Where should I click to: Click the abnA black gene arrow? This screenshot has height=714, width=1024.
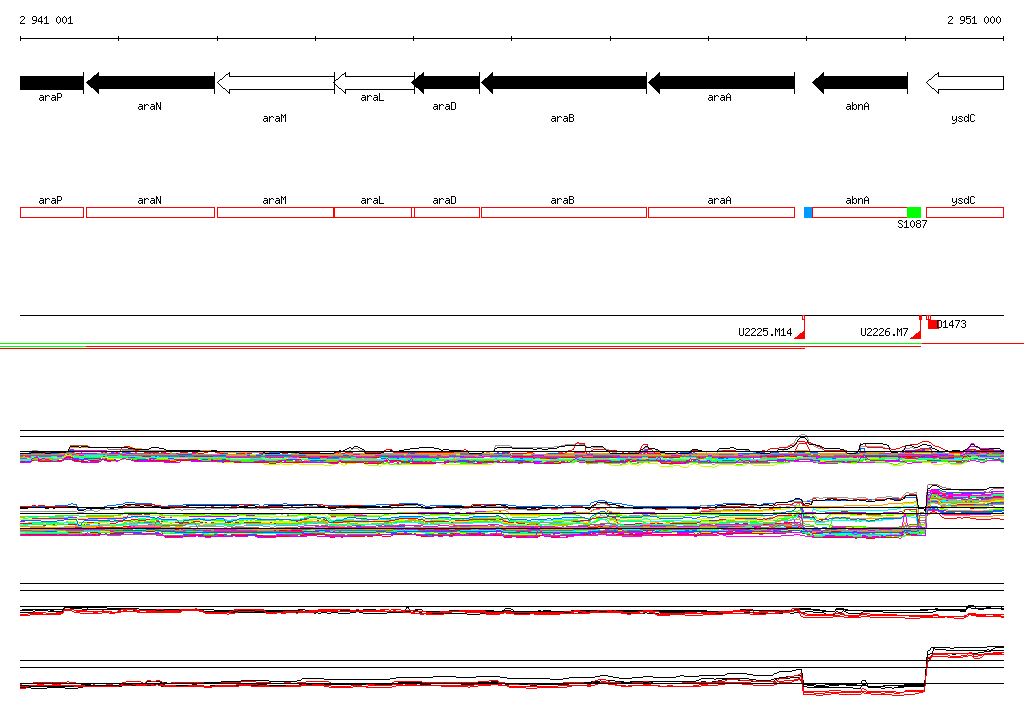pos(859,83)
